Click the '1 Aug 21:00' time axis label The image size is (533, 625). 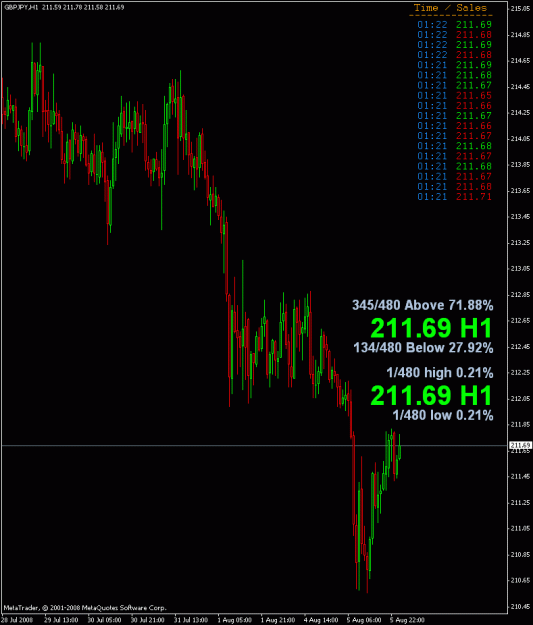[x=277, y=620]
